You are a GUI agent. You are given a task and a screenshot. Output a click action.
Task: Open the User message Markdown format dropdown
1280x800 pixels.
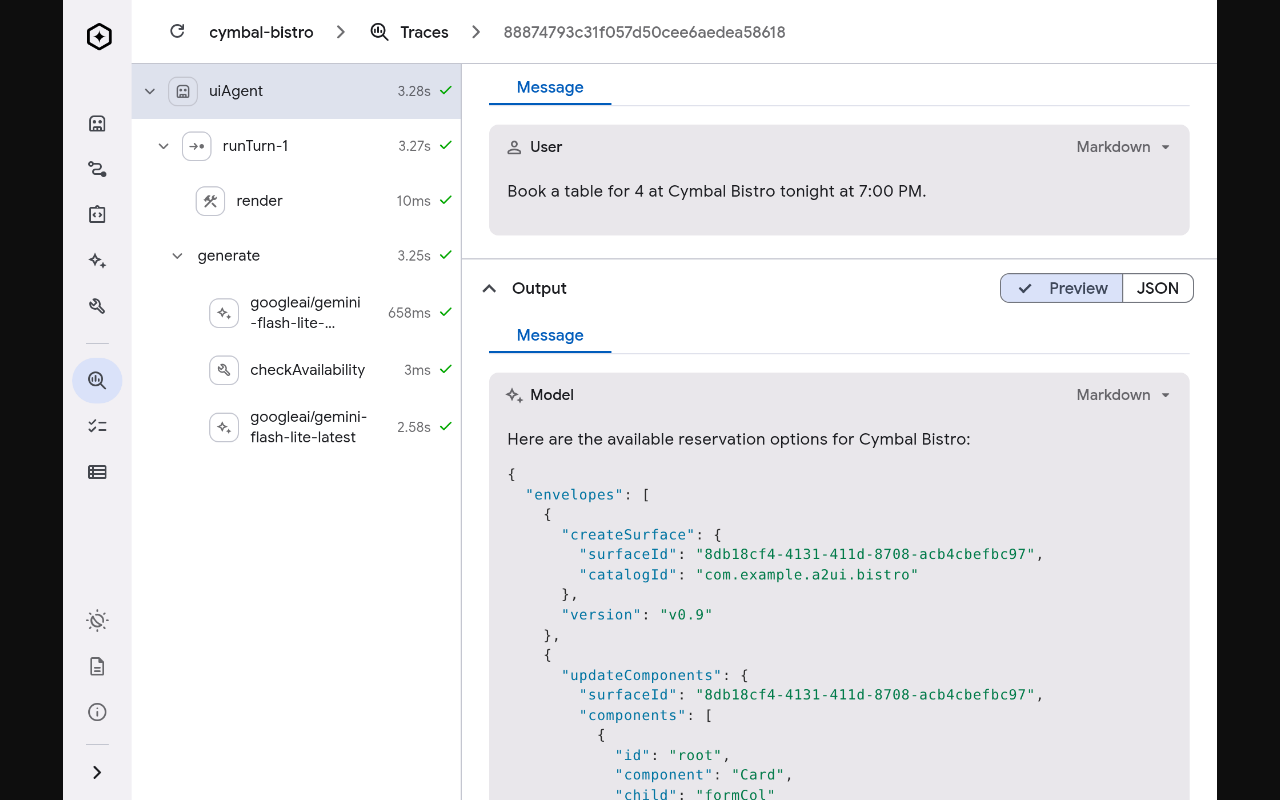coord(1123,147)
